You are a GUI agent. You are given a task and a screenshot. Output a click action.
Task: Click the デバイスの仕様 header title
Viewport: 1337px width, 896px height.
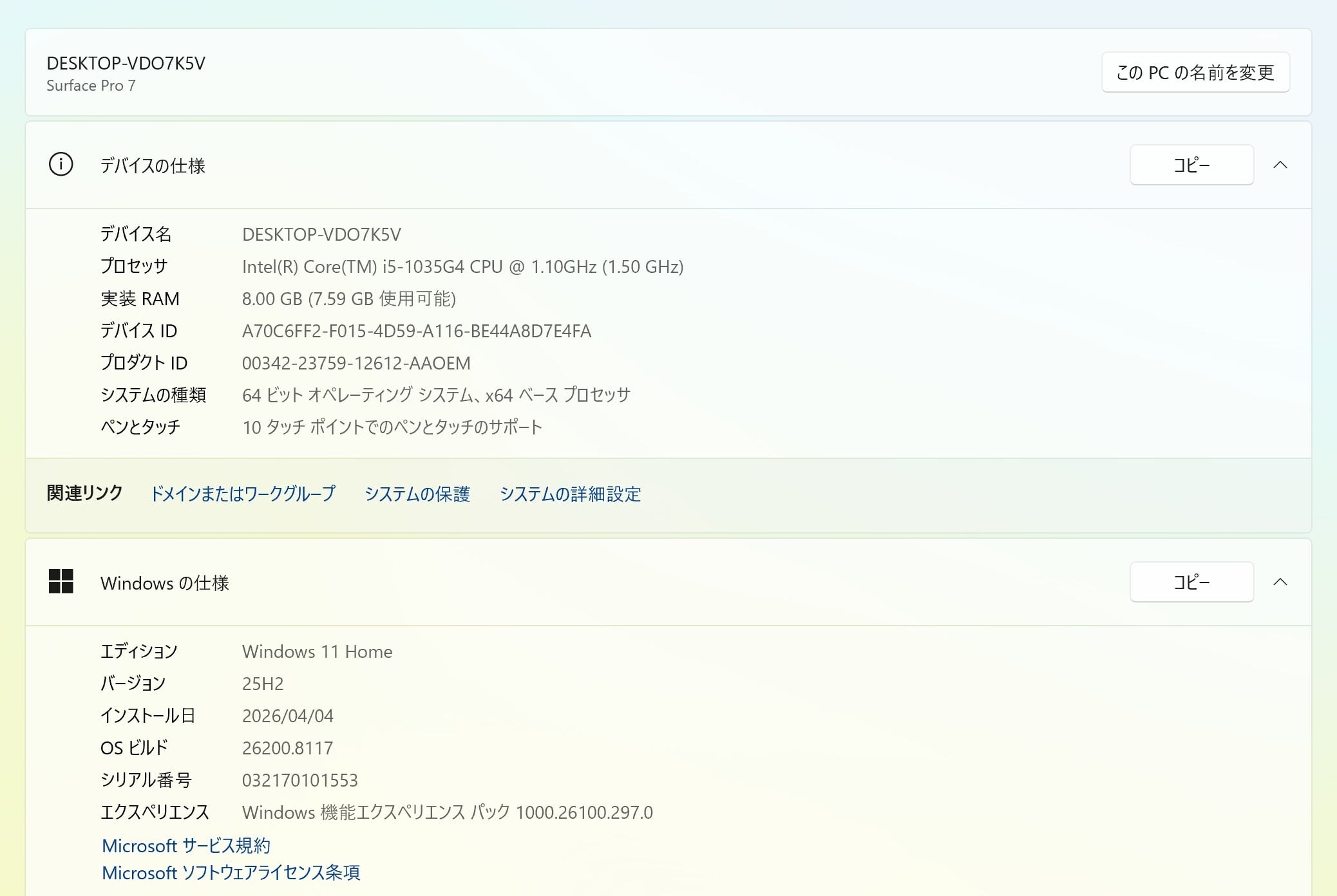(x=153, y=165)
